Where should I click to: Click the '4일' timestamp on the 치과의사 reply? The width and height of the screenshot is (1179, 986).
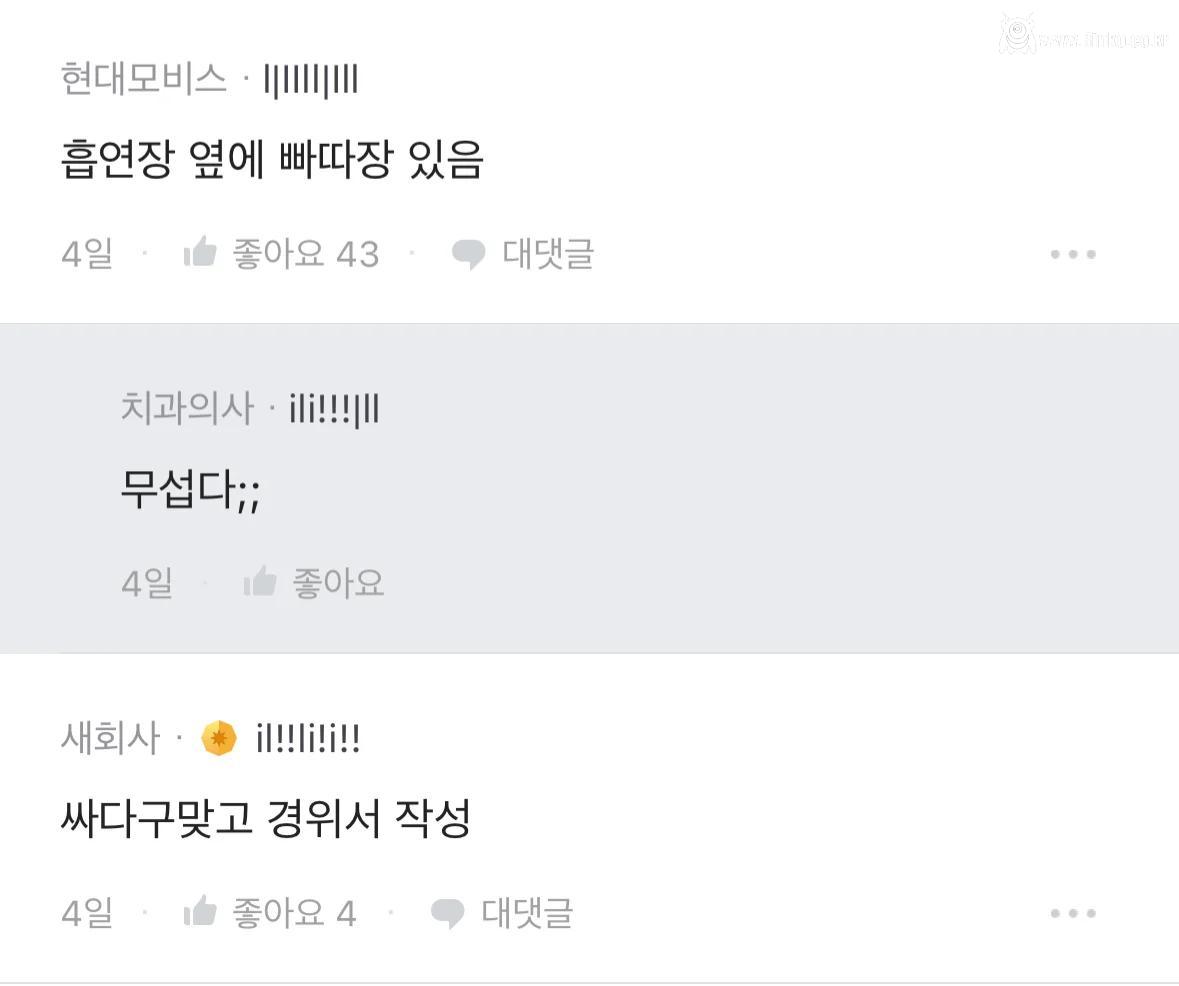(x=147, y=583)
